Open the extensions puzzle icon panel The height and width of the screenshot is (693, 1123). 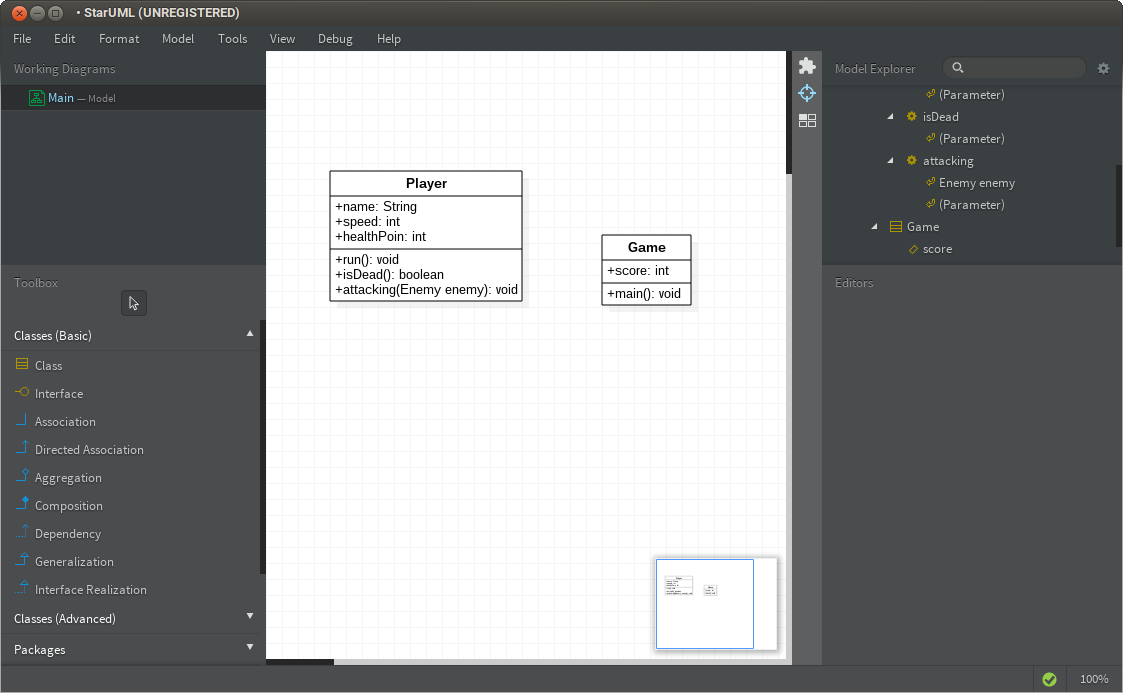coord(807,64)
